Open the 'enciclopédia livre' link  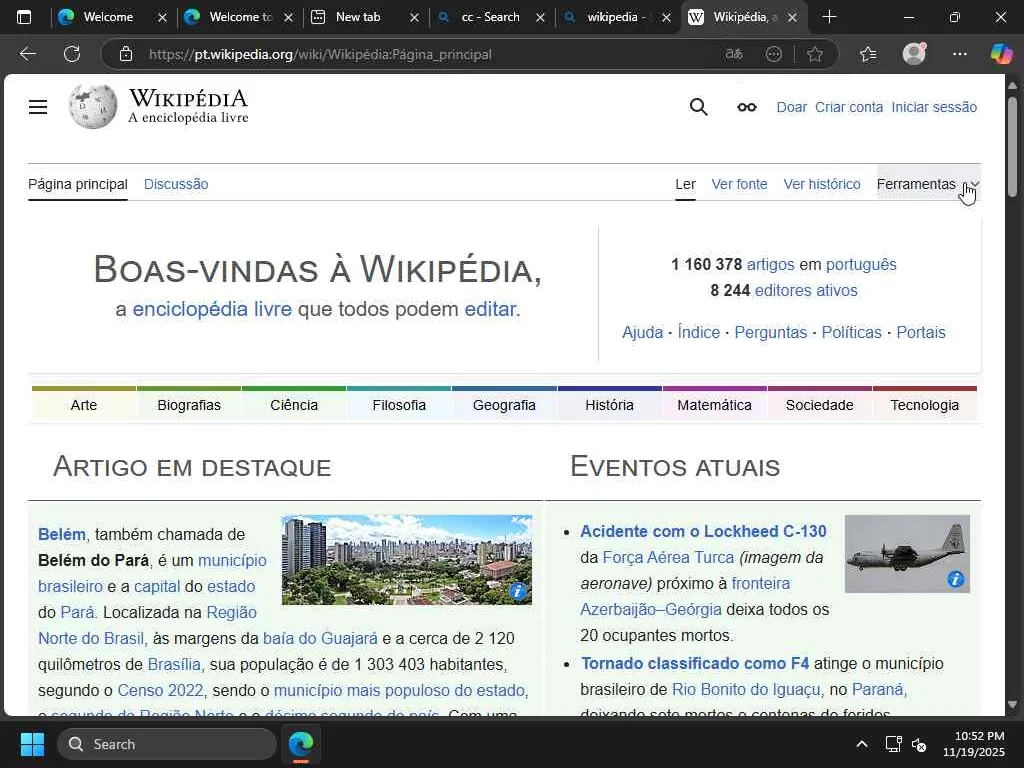(x=212, y=309)
